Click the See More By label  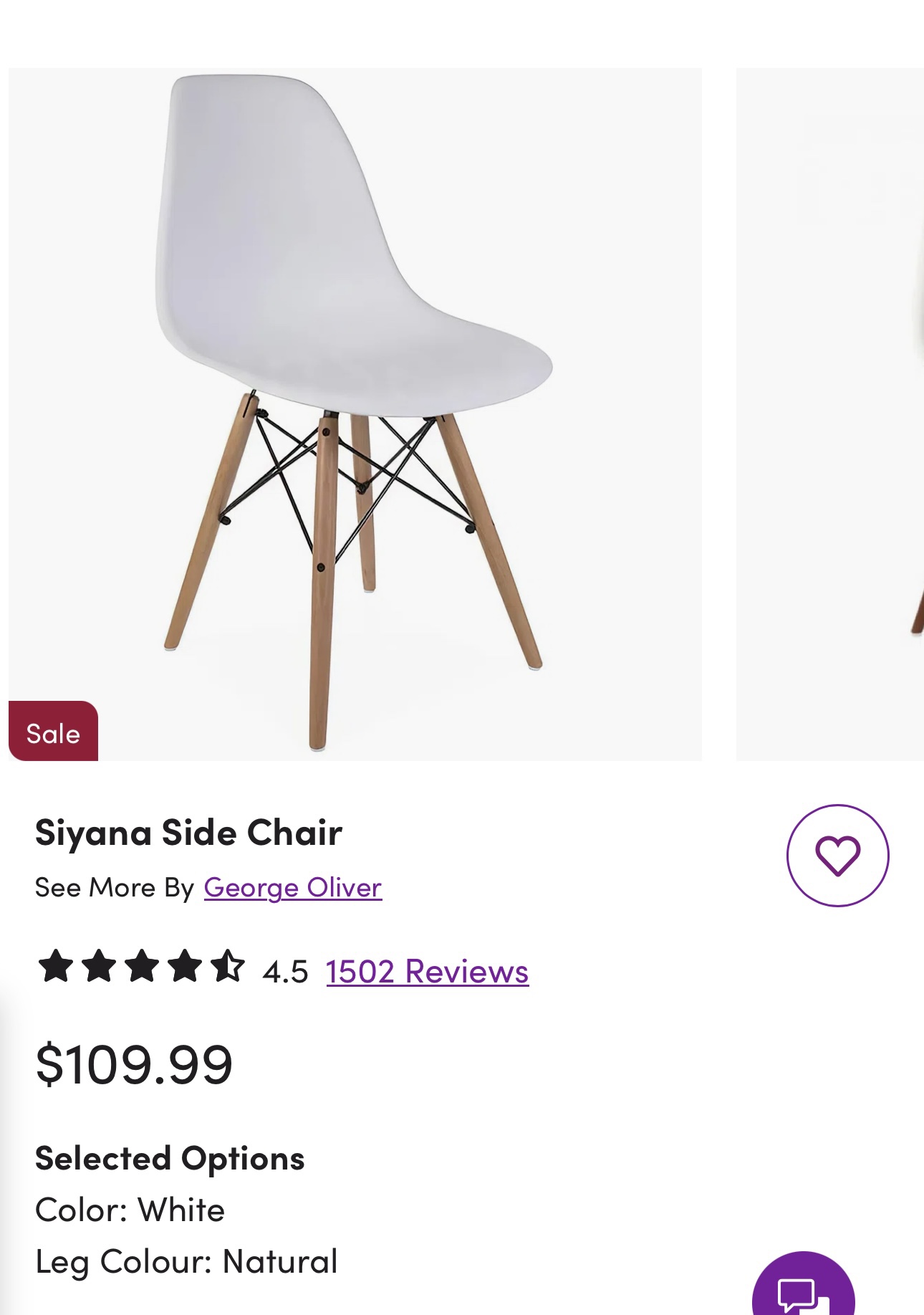(x=115, y=888)
